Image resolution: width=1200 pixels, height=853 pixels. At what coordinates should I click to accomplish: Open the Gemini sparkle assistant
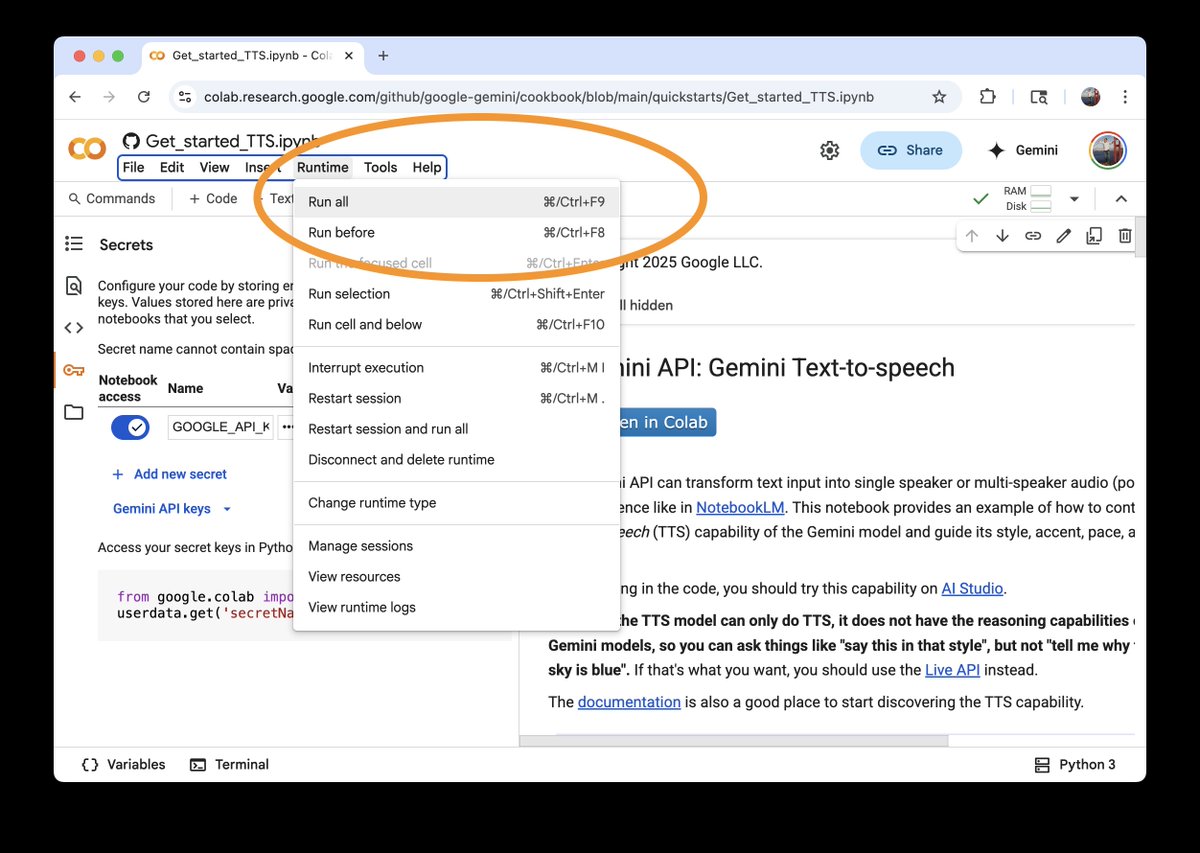1022,150
